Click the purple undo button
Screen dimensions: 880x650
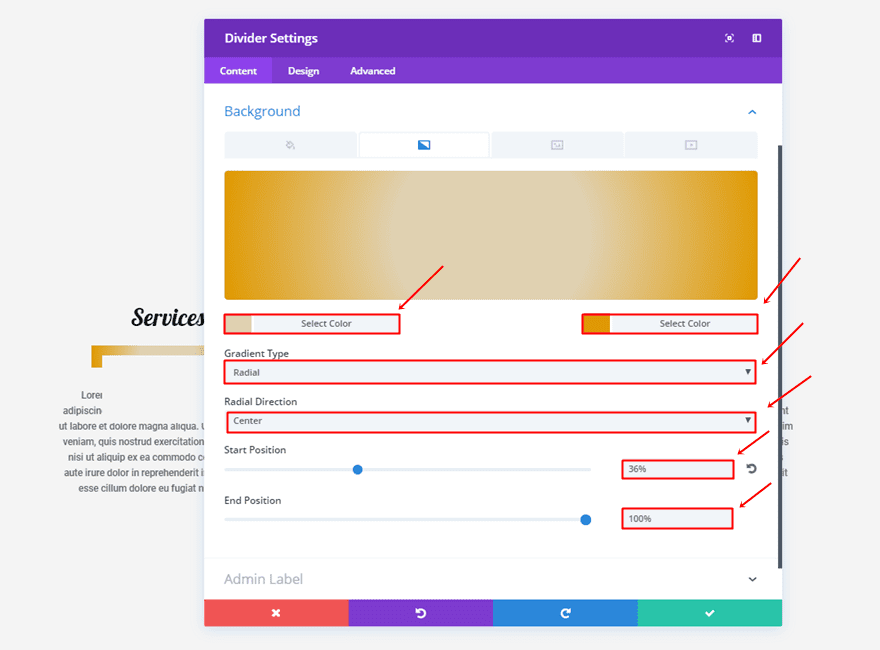click(x=420, y=613)
